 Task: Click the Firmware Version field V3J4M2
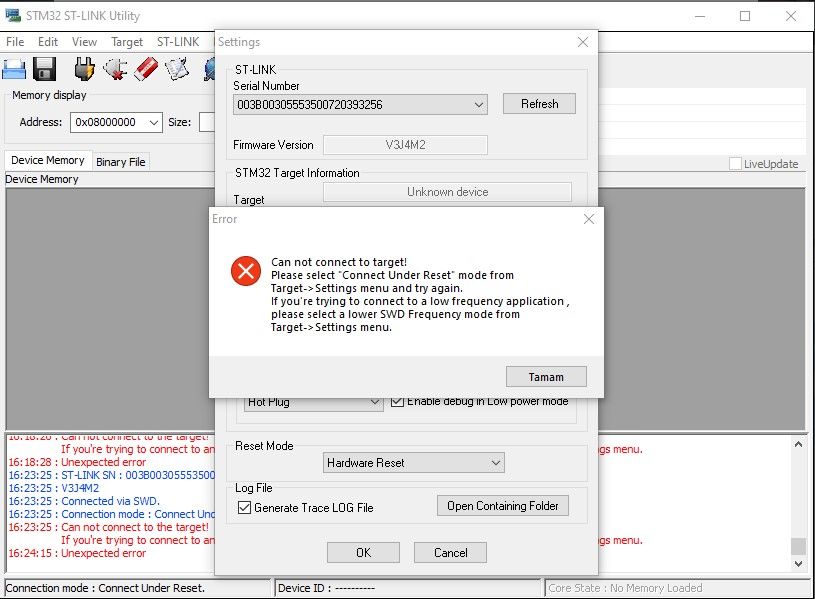(x=405, y=145)
